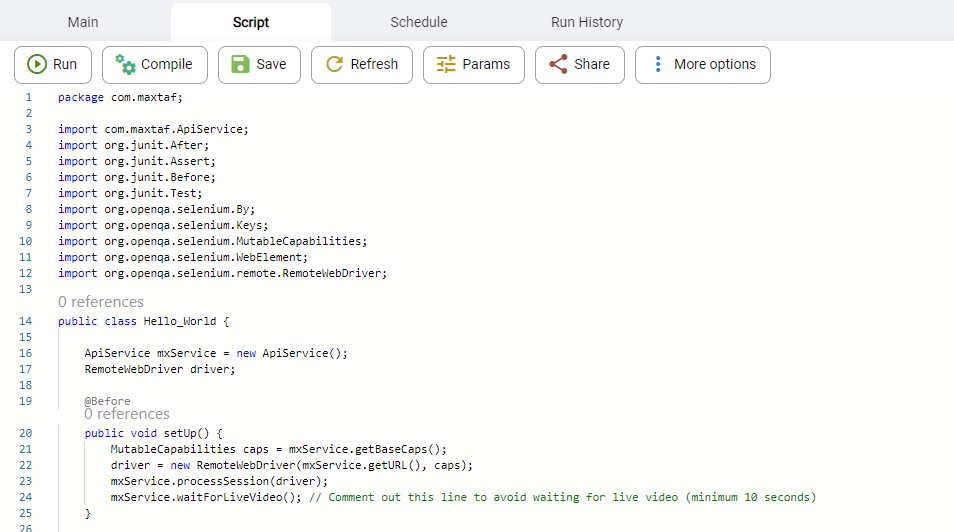Click the Compile gears icon
954x532 pixels.
click(125, 65)
